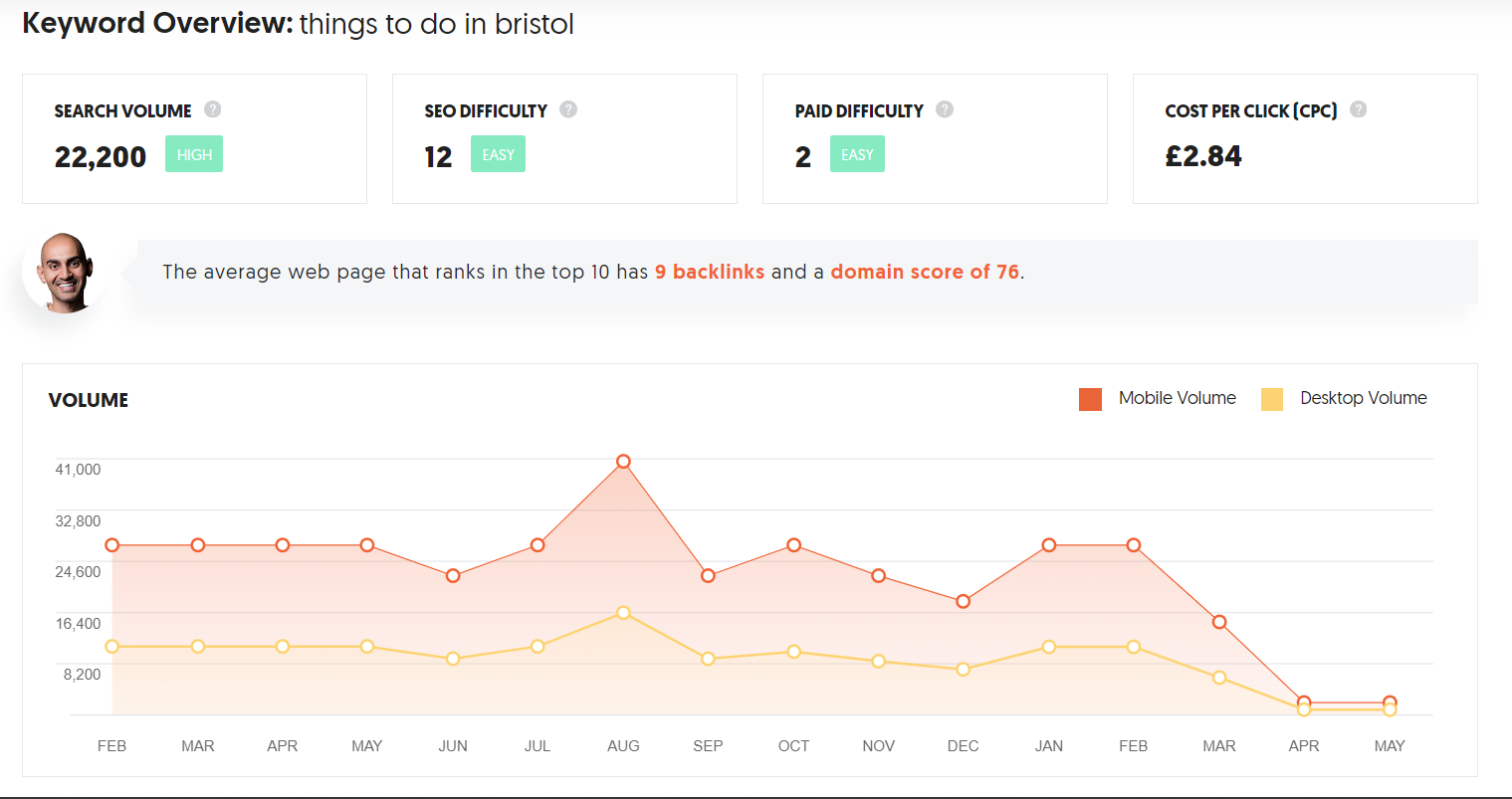The image size is (1512, 799).
Task: Expand details for the FEB data point
Action: pos(111,544)
